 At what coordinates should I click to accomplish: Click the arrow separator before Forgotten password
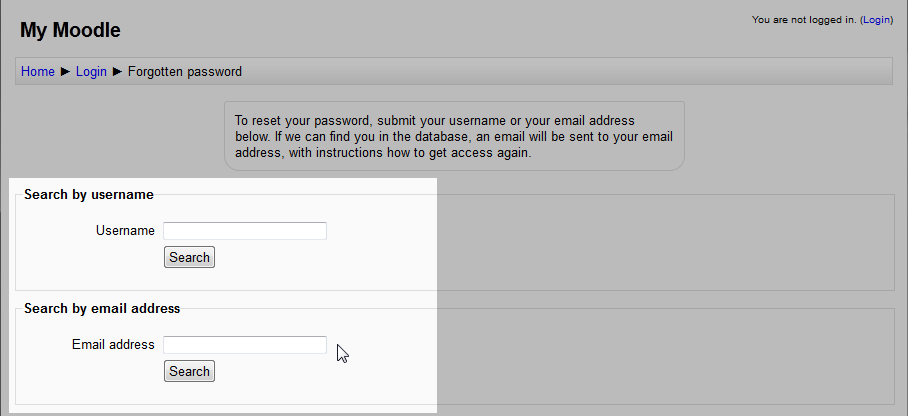coord(117,72)
